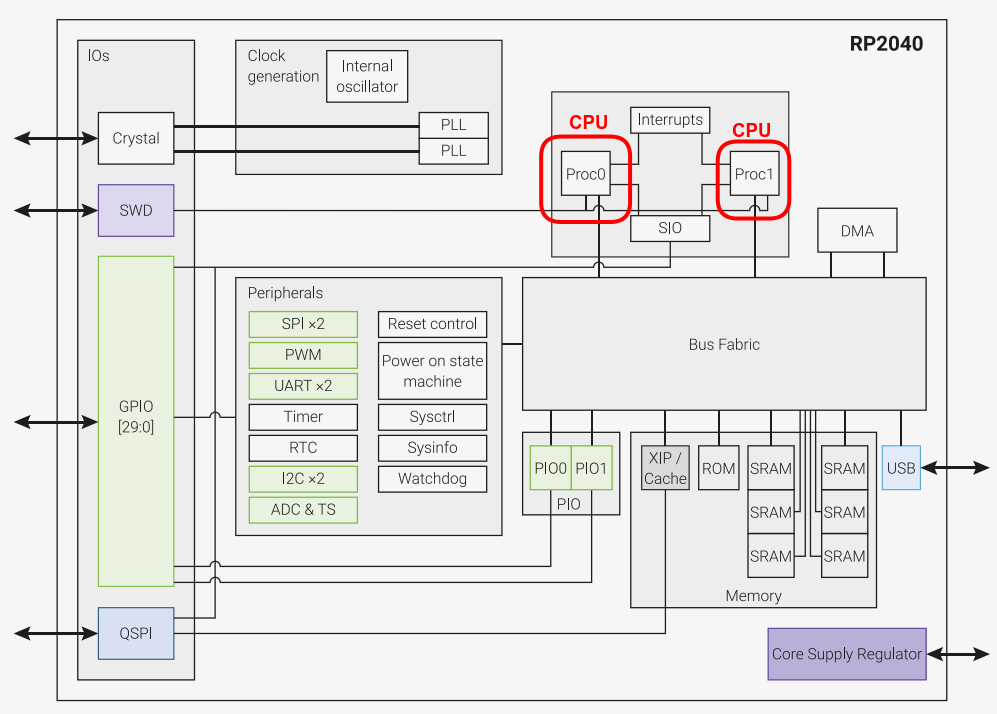Select the Timer peripheral block
The image size is (997, 714).
pyautogui.click(x=303, y=417)
